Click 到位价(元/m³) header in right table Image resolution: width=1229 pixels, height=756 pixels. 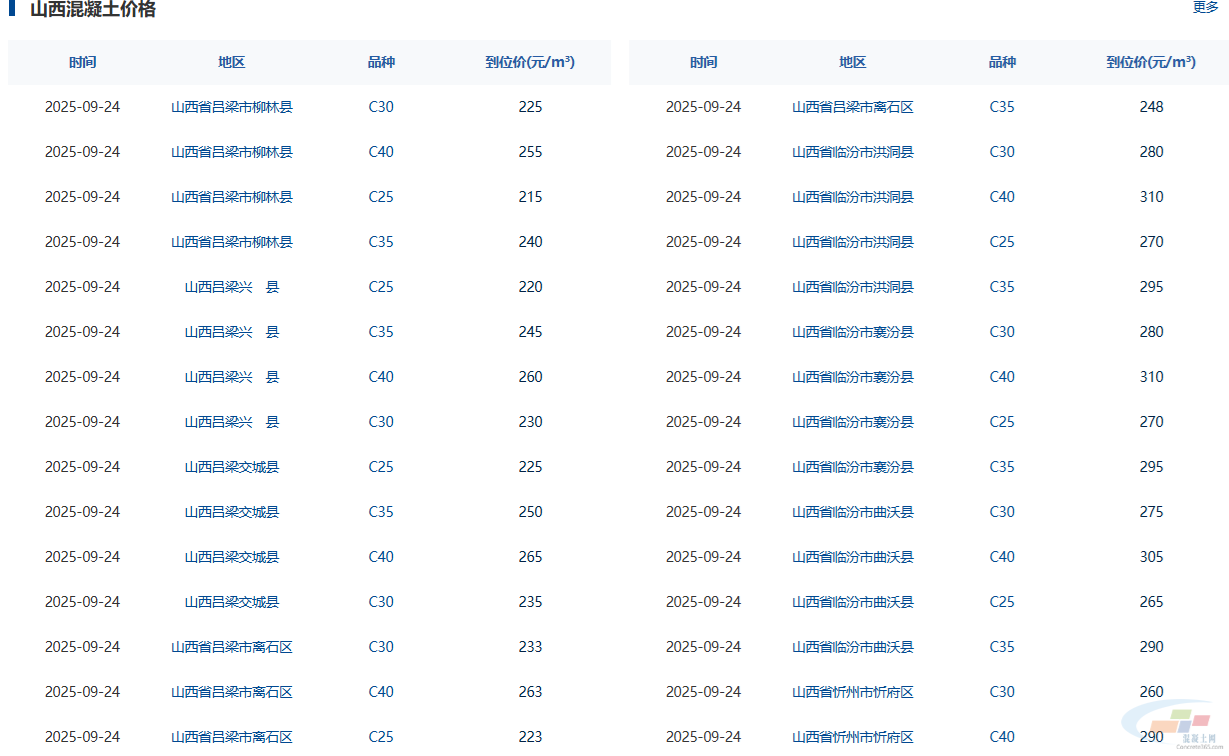pyautogui.click(x=1150, y=62)
